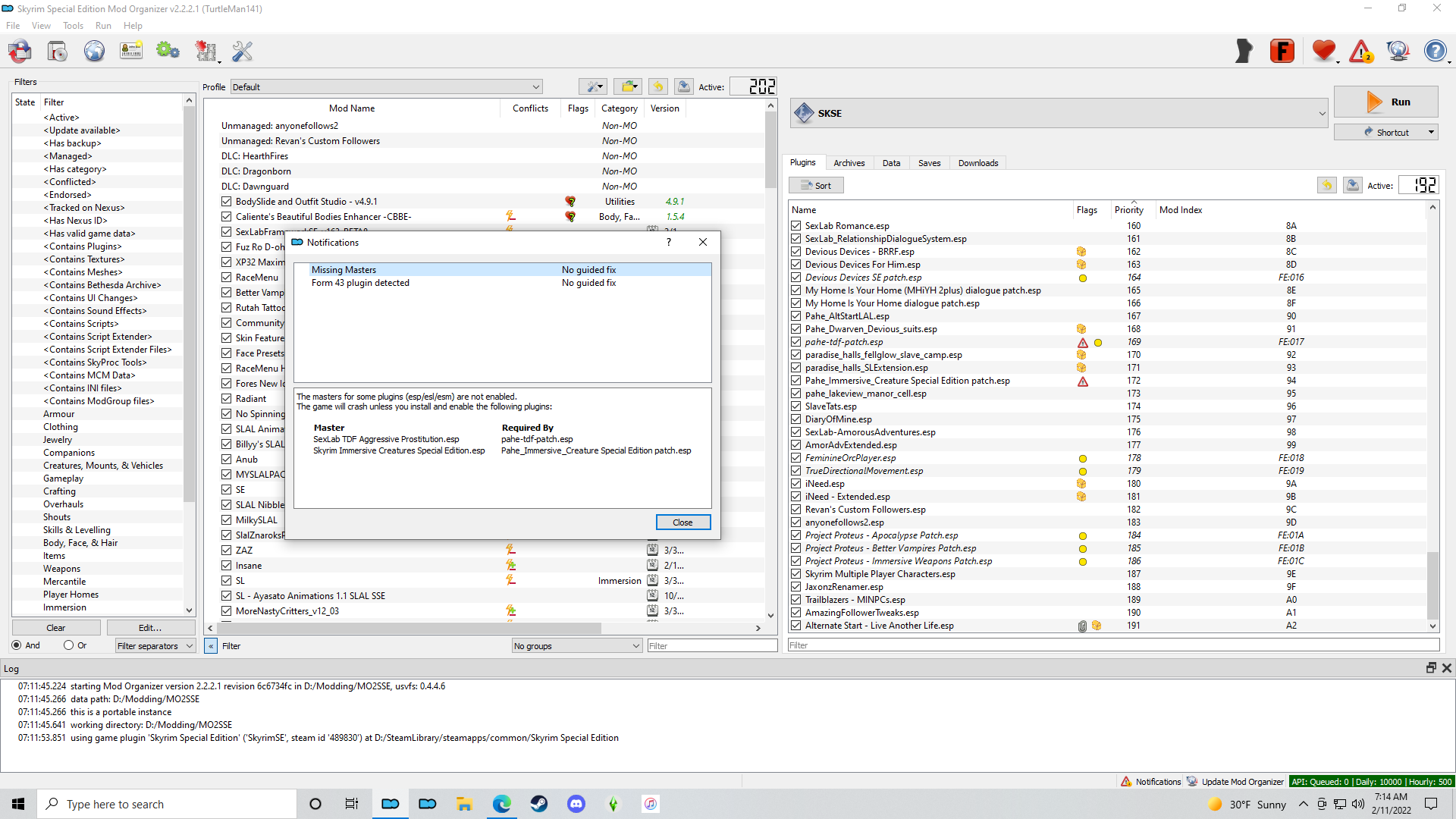Open executables configuration green gears icon

click(x=168, y=52)
